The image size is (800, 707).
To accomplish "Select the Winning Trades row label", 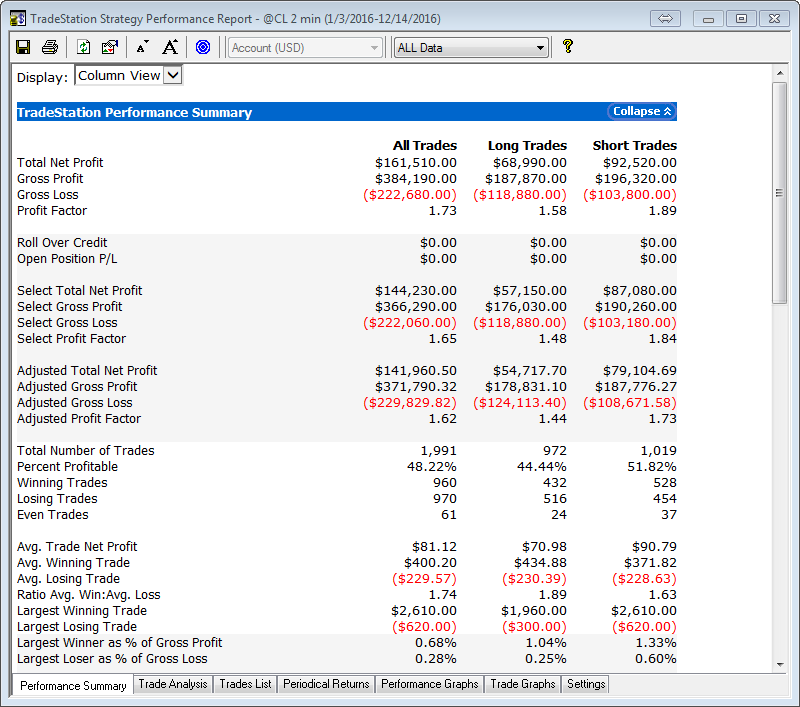I will tap(62, 483).
